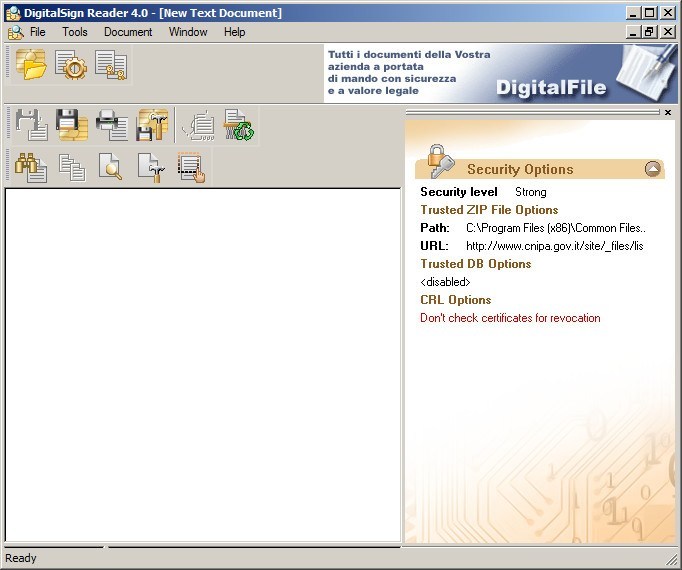Screen dimensions: 682x570
Task: Collapse the Security Options section arrow
Action: tap(652, 169)
